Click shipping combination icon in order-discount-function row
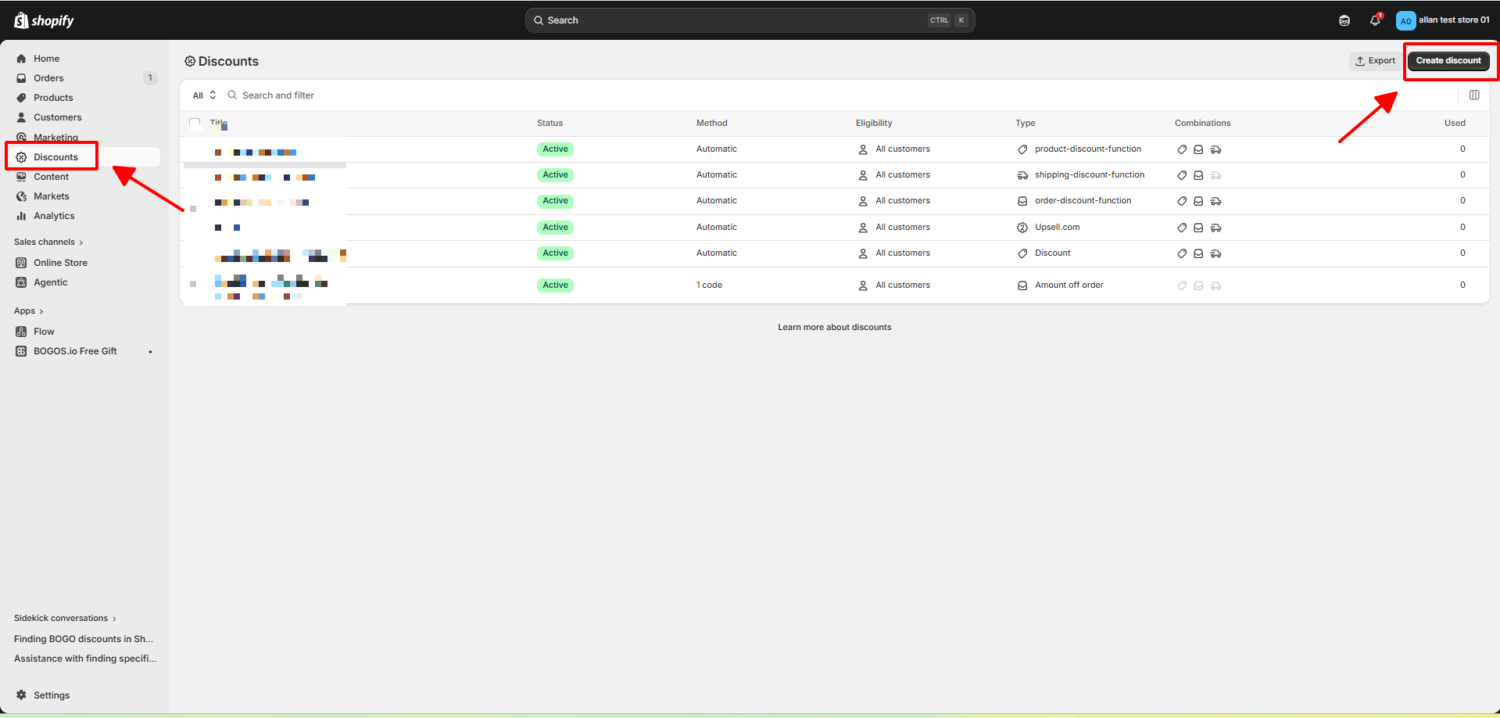The image size is (1500, 718). (x=1215, y=201)
